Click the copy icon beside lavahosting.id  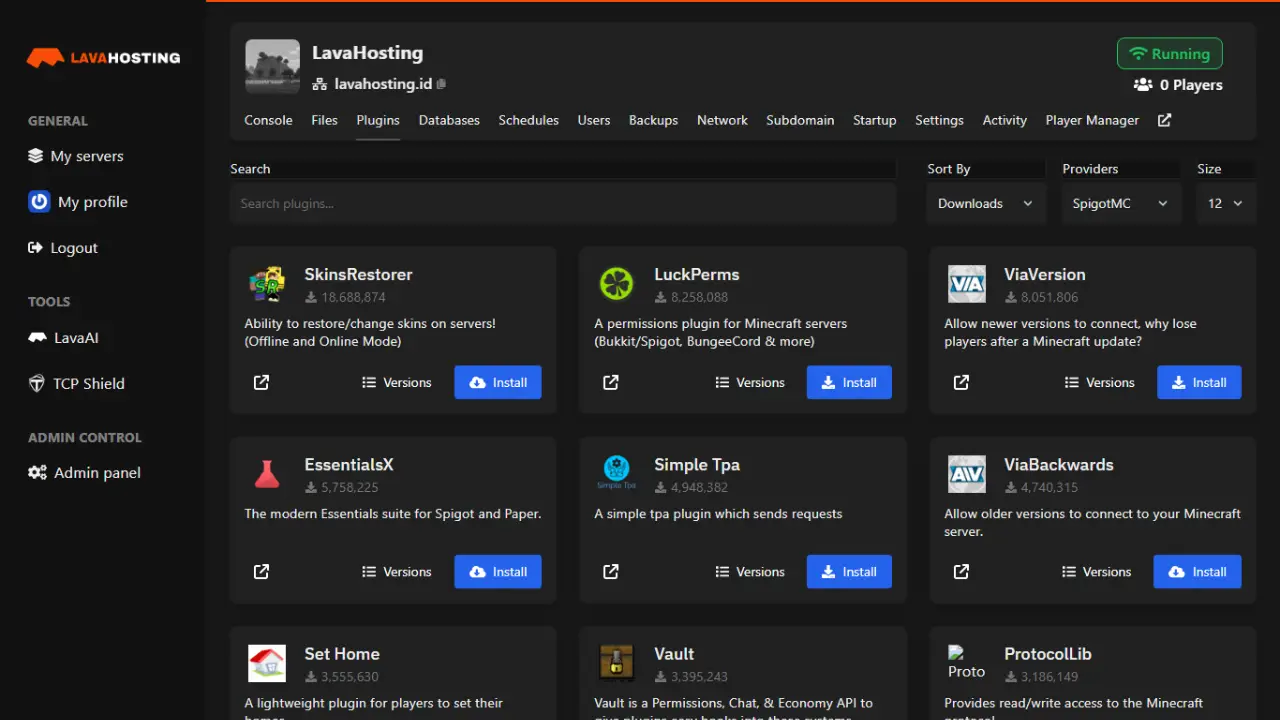[x=442, y=85]
